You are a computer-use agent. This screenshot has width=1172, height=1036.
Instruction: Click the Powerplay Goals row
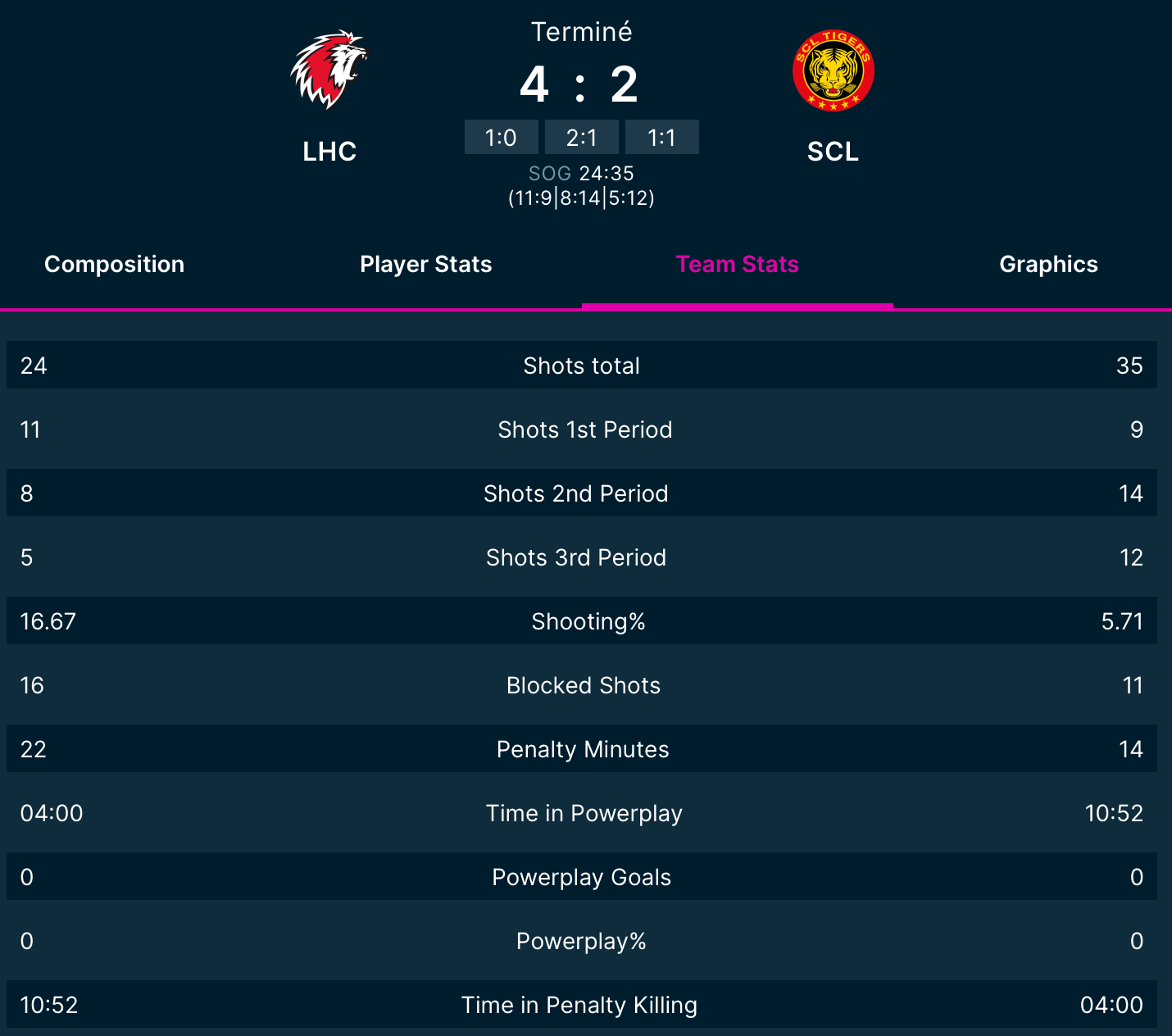click(582, 876)
